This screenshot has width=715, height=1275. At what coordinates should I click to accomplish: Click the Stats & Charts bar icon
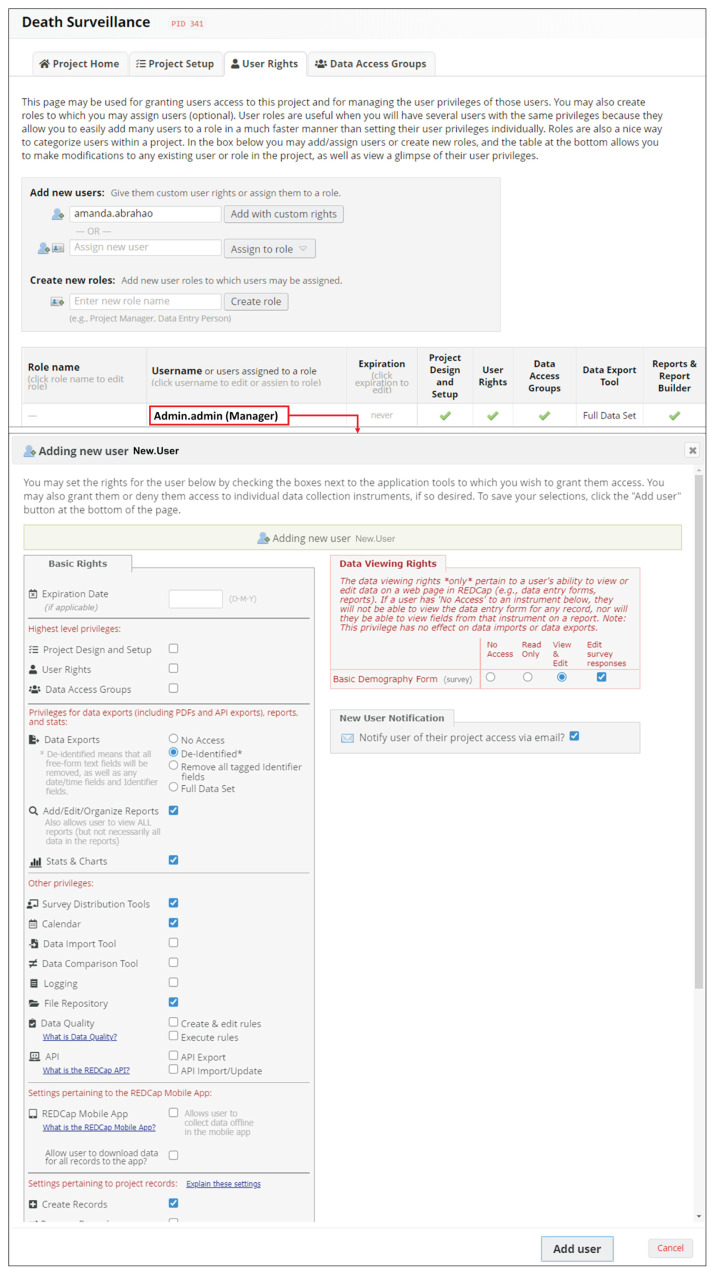point(35,861)
